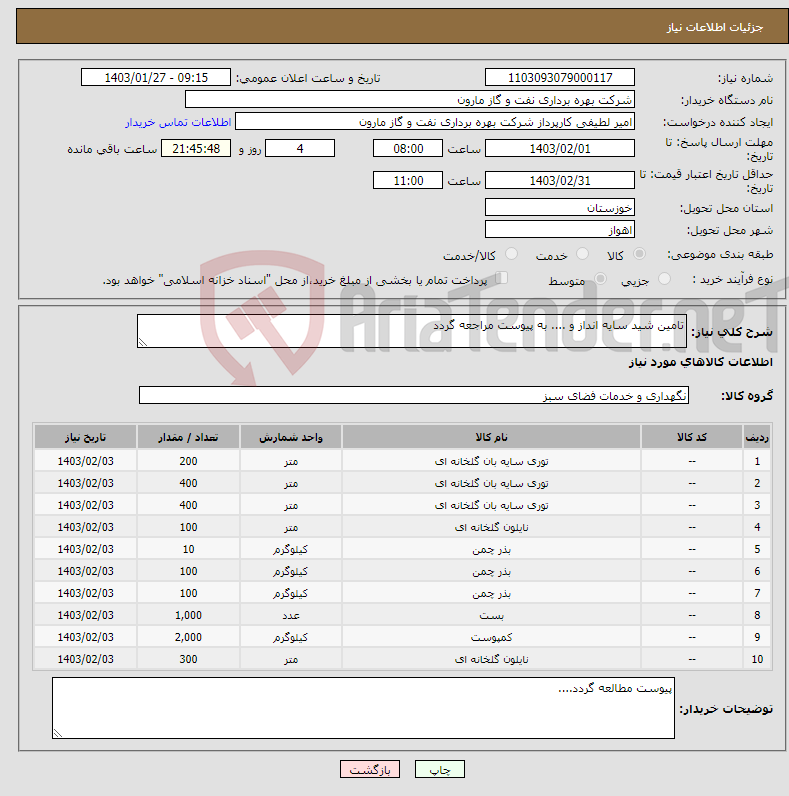Viewport: 789px width, 796px height.
Task: Click row 8 item name بست
Action: 491,615
